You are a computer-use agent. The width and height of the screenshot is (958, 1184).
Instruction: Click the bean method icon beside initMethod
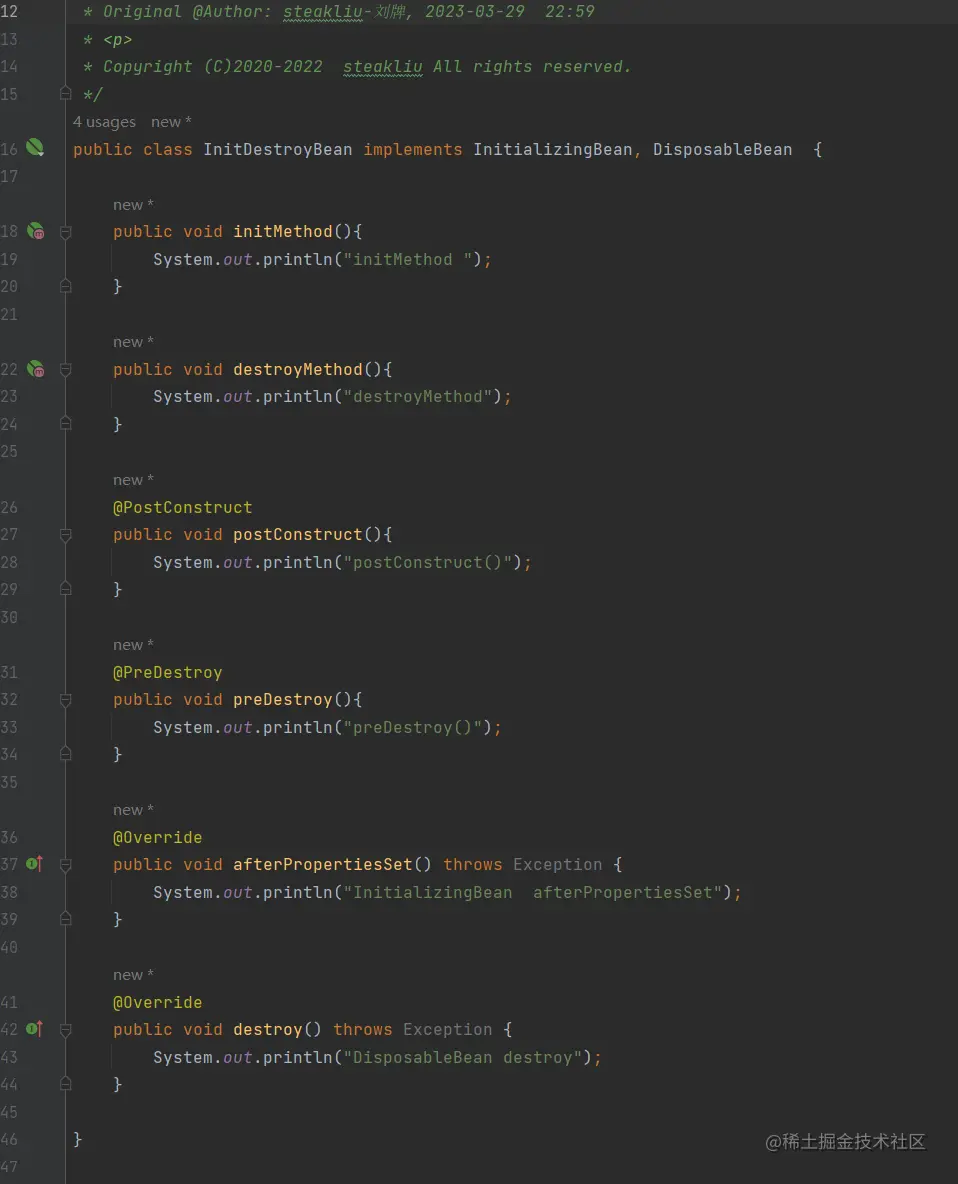pyautogui.click(x=35, y=231)
